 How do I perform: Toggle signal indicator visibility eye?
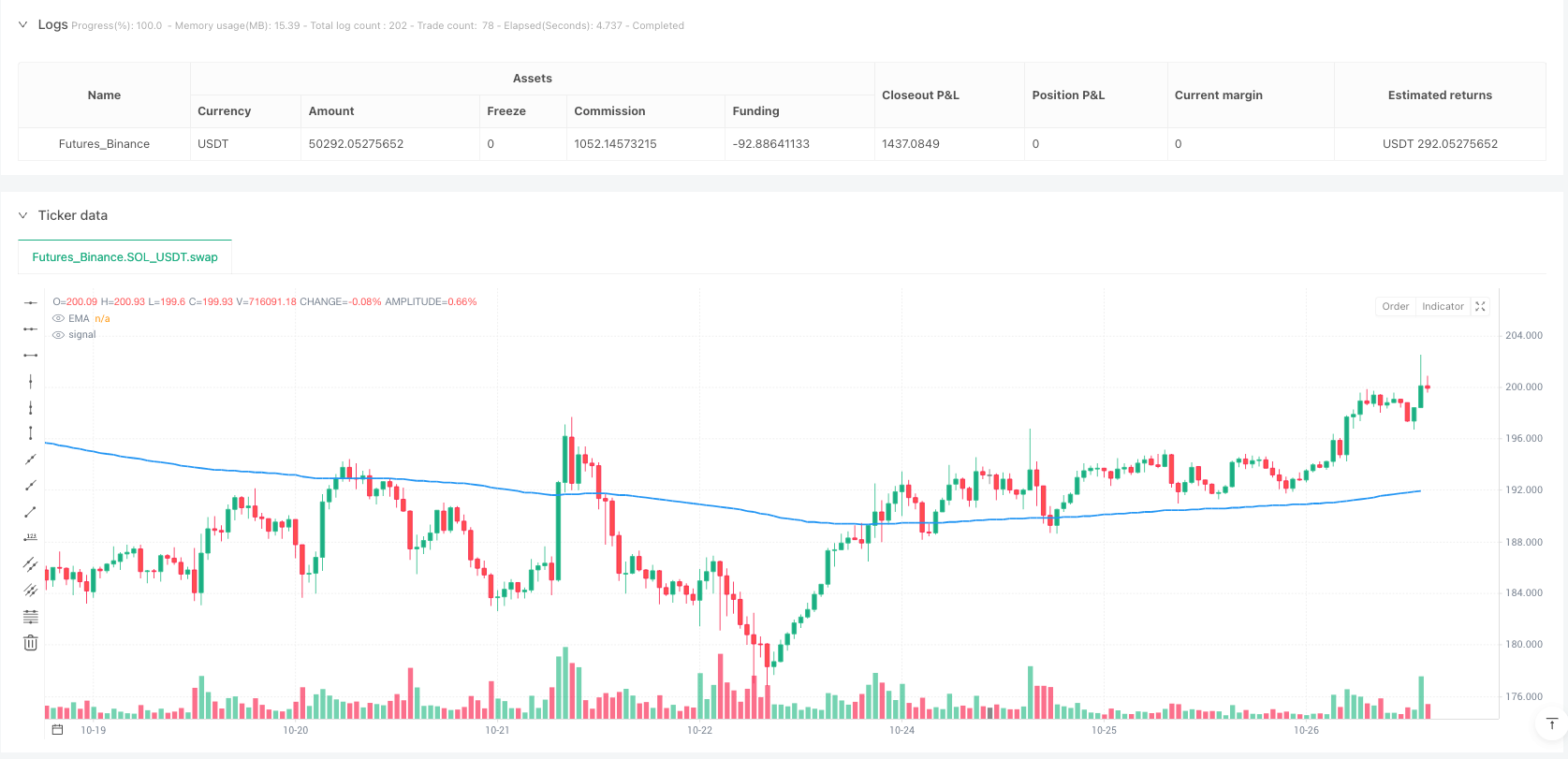[x=58, y=335]
